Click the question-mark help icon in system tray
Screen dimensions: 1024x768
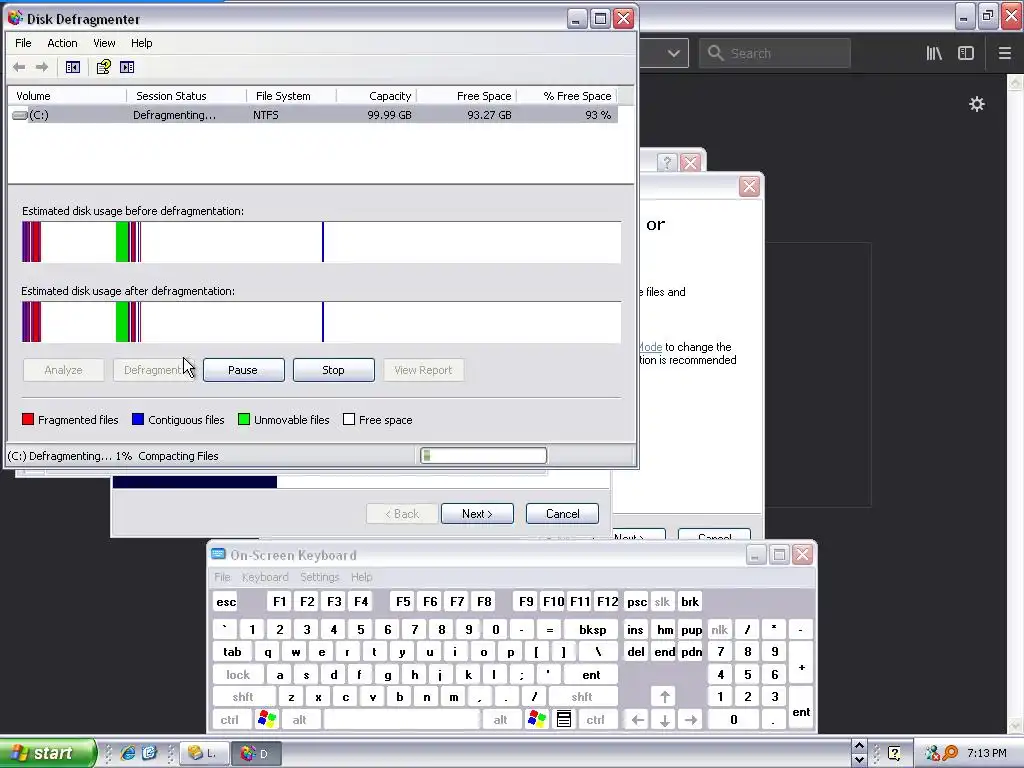[894, 753]
